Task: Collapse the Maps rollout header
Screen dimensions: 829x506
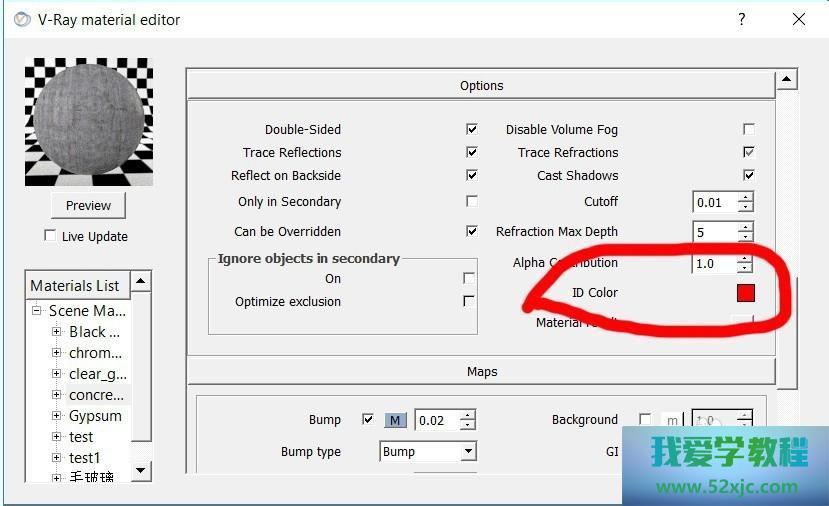Action: pyautogui.click(x=481, y=372)
